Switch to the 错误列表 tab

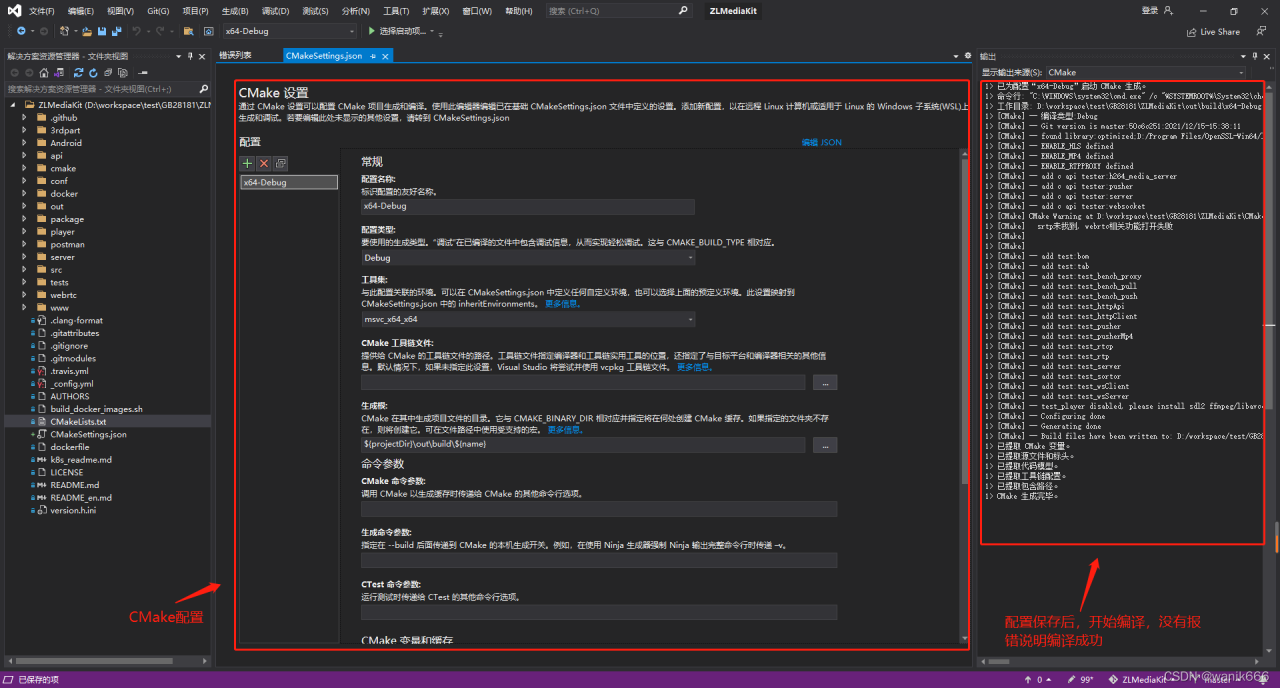tap(236, 56)
